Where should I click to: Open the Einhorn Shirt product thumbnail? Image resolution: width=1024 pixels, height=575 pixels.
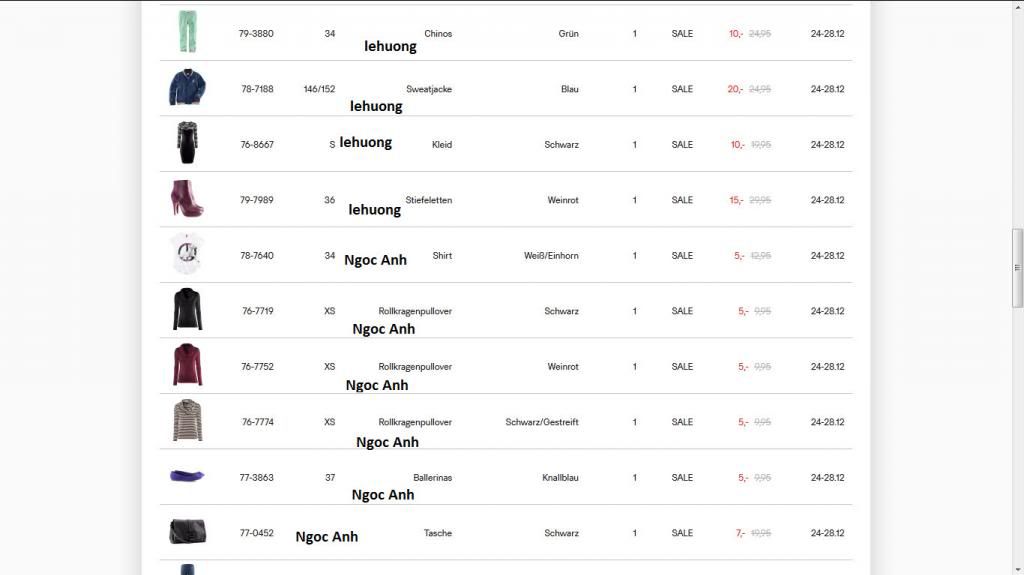[187, 255]
